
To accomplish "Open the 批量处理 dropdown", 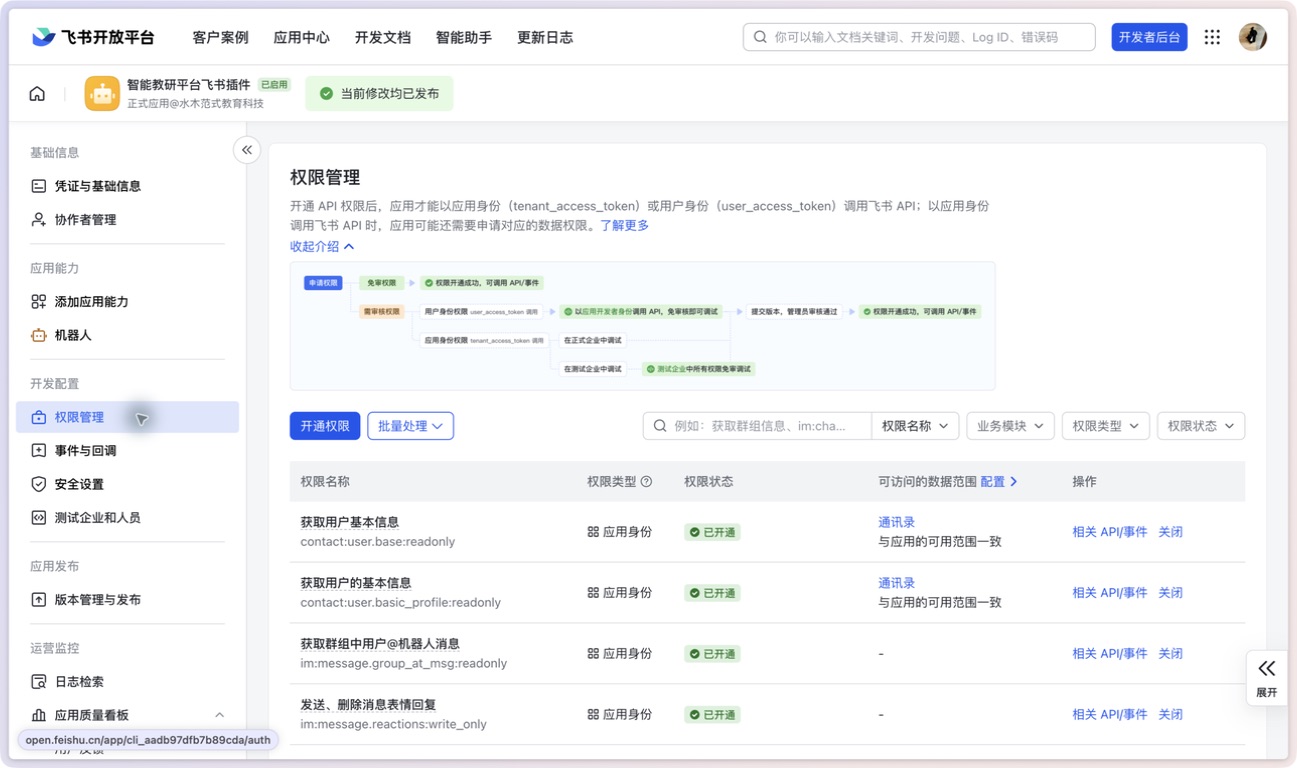I will click(410, 426).
